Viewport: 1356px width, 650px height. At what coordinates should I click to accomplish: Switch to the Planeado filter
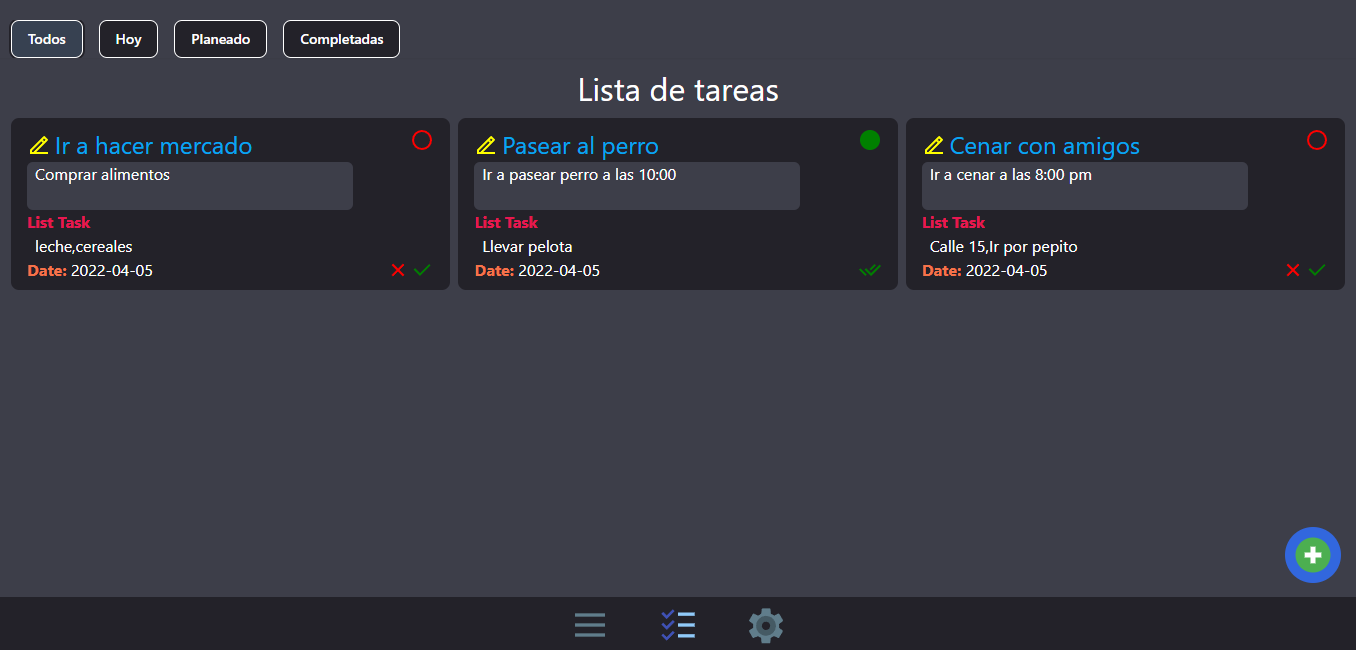(x=221, y=39)
